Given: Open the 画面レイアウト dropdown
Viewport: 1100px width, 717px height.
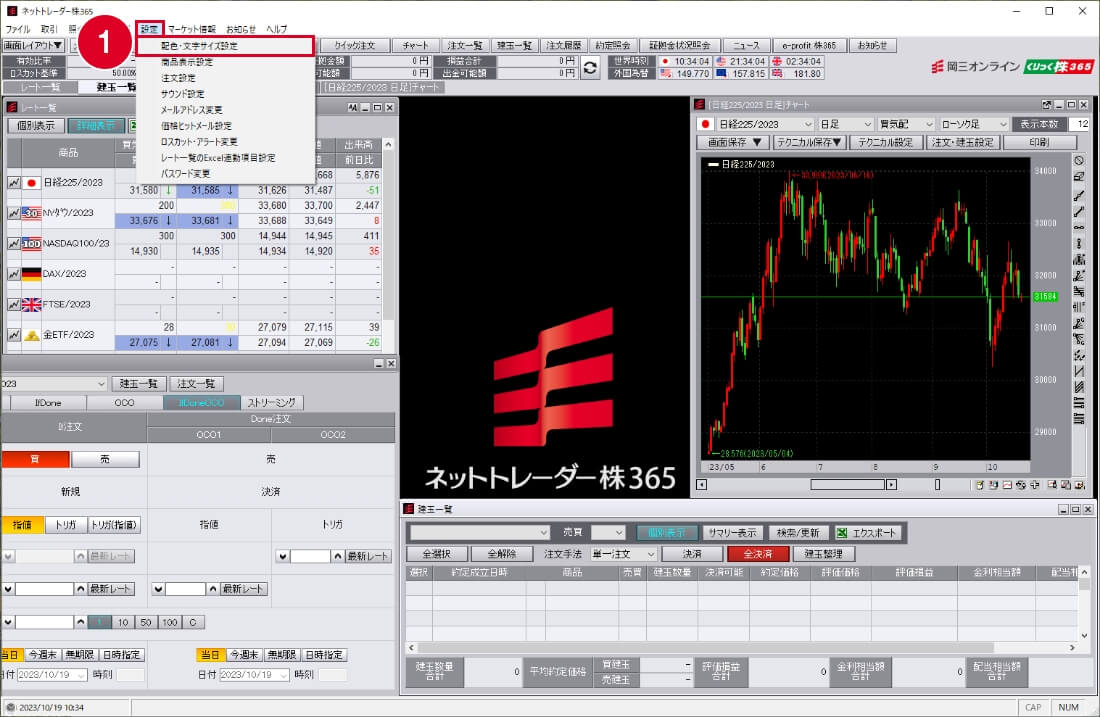Looking at the screenshot, I should (33, 46).
